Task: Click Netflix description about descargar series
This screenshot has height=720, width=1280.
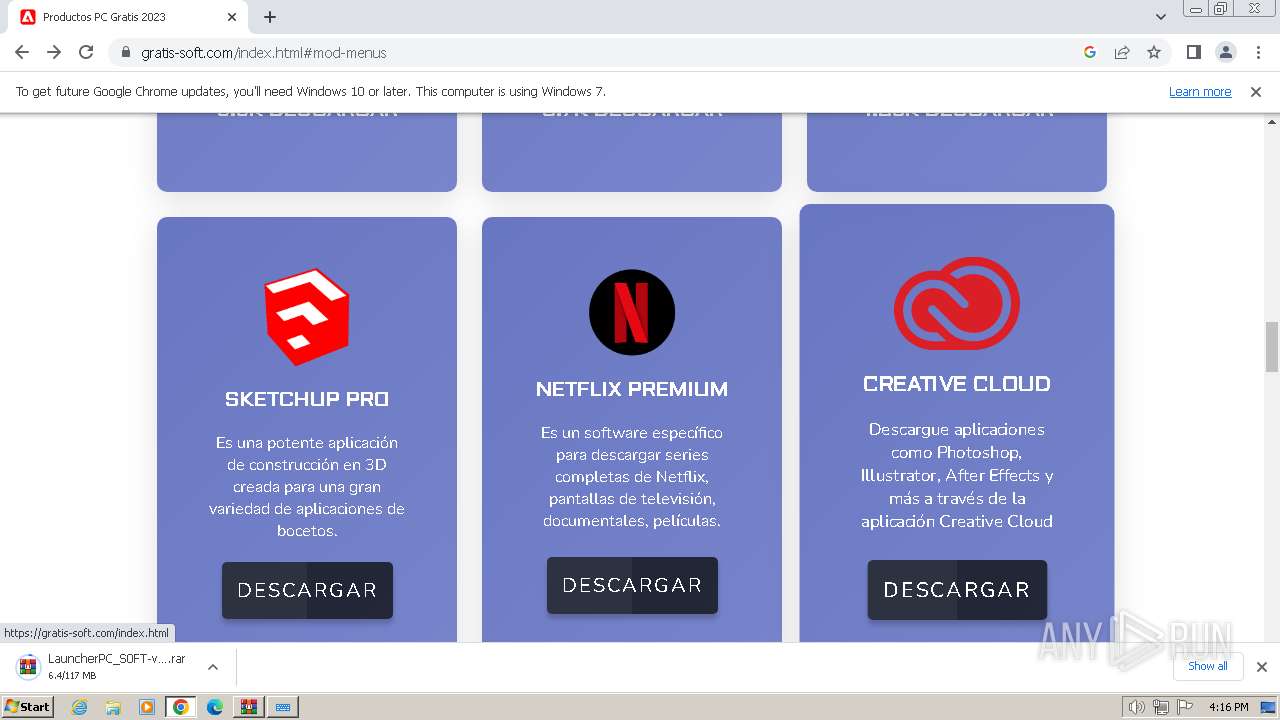Action: pos(632,477)
